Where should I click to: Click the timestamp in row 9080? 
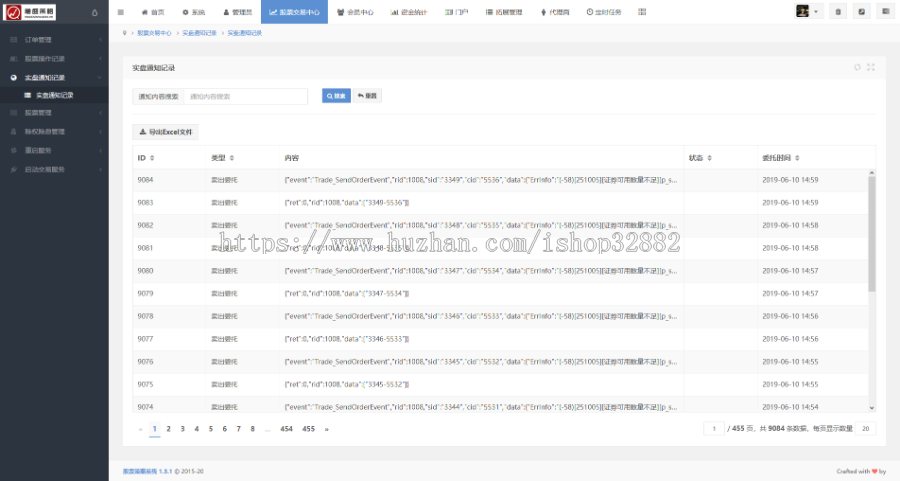(x=790, y=270)
